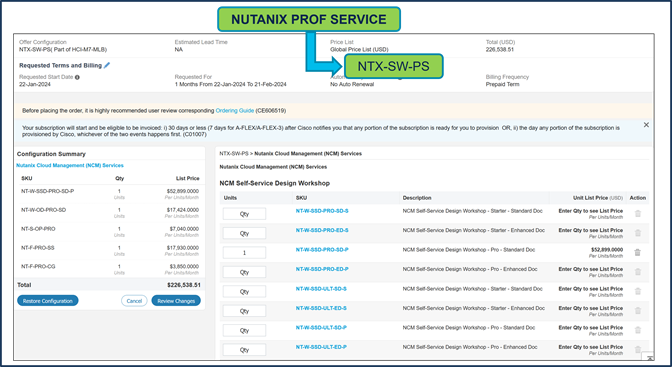This screenshot has height=367, width=672.
Task: Click the Unit List Price column header
Action: click(598, 198)
